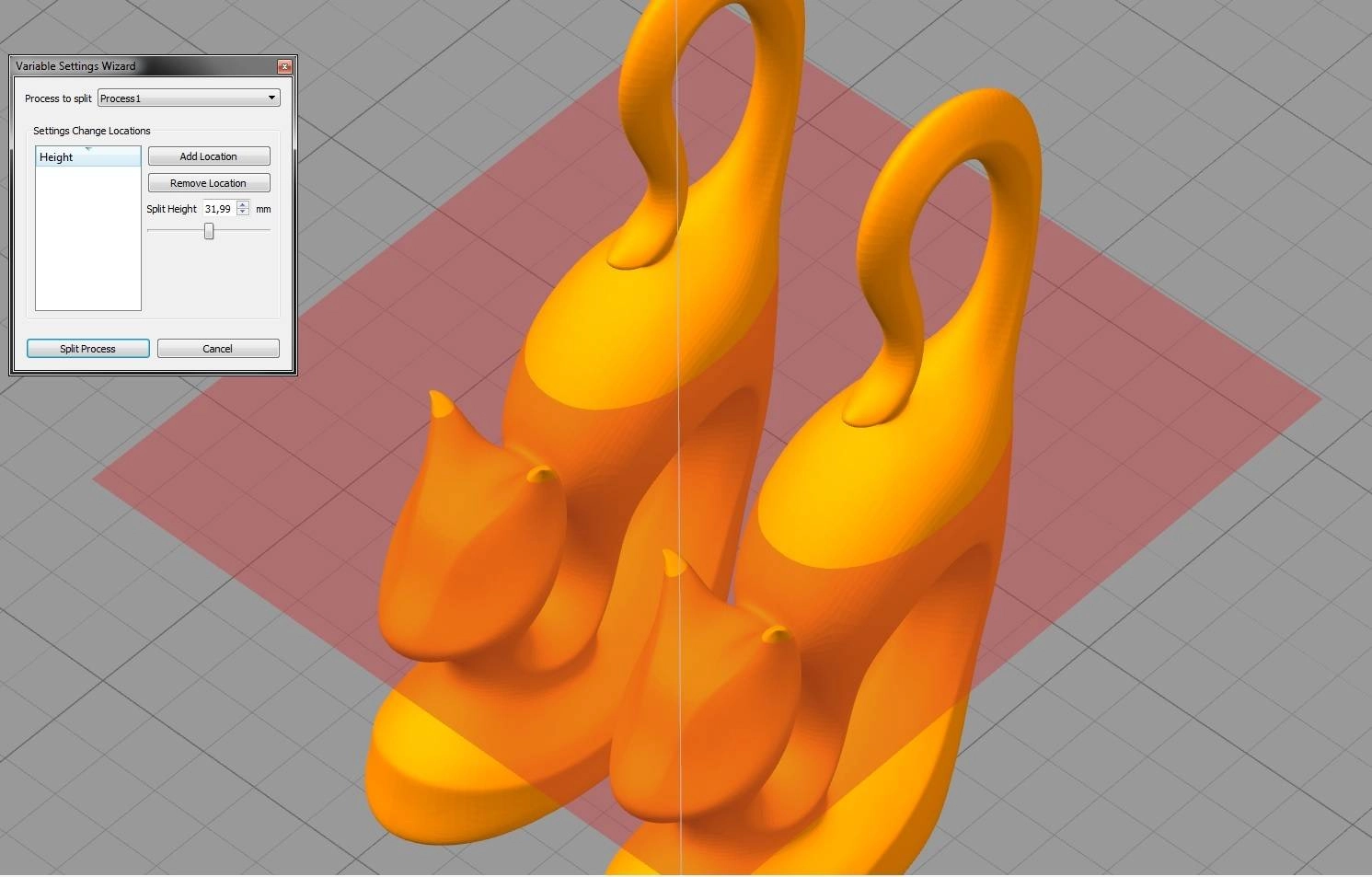Image resolution: width=1372 pixels, height=877 pixels.
Task: Click the Height column header in locations list
Action: coord(88,156)
